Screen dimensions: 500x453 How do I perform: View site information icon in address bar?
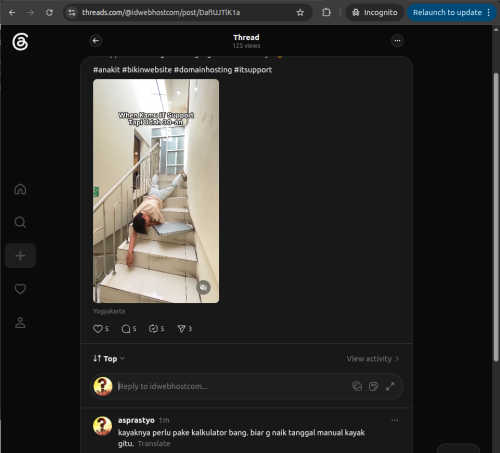[x=72, y=13]
